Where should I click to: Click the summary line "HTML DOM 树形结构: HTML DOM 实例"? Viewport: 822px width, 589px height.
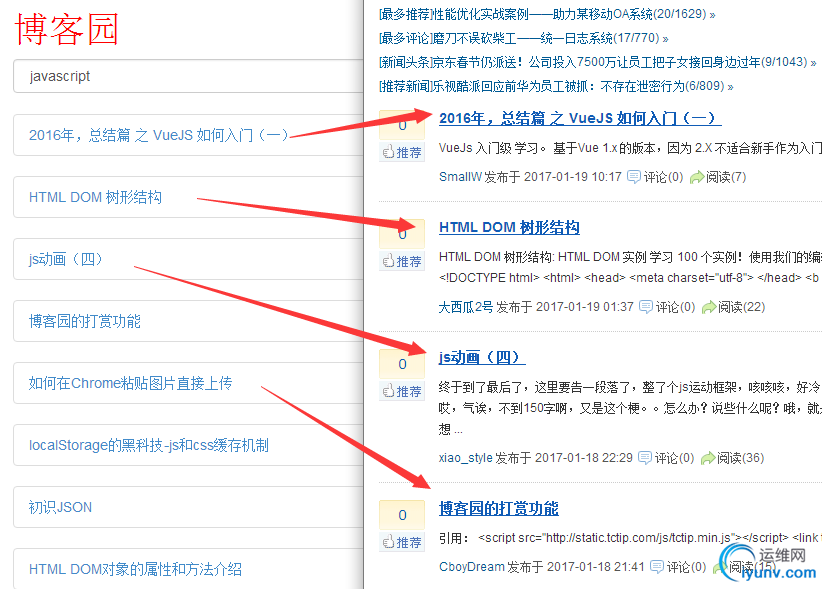(x=630, y=257)
